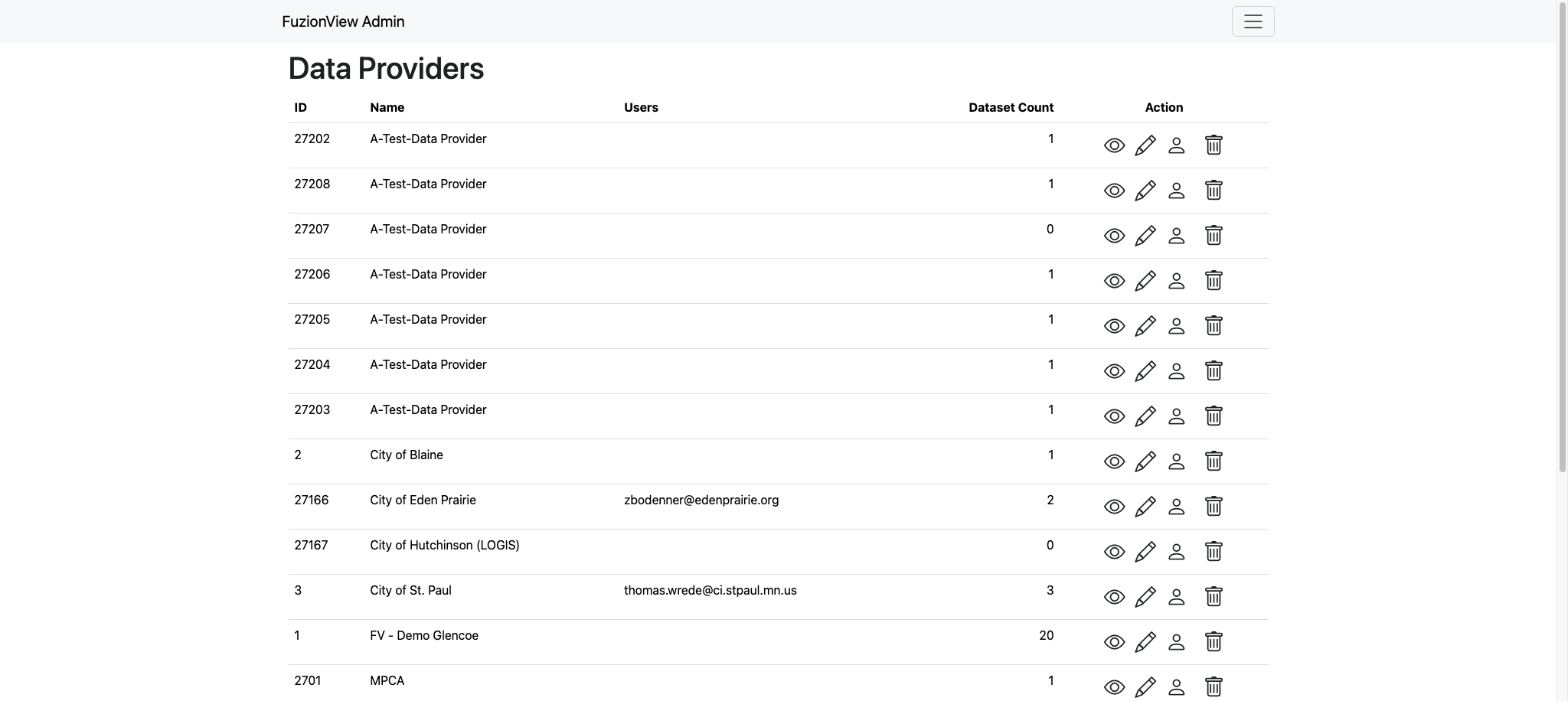
Task: Click the ID column header
Action: (x=300, y=107)
